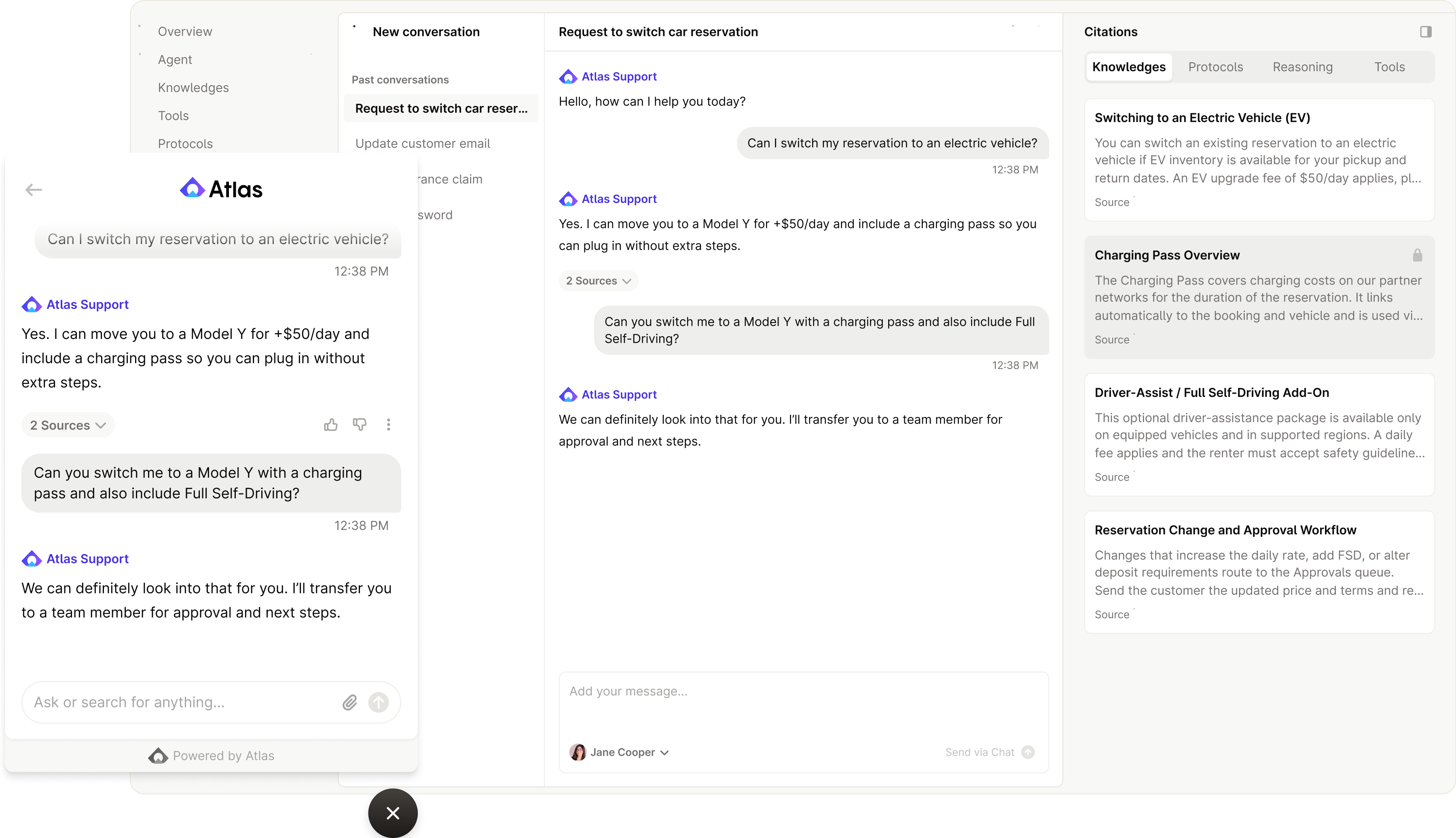Expand 2 Sources in main conversation

tap(598, 281)
